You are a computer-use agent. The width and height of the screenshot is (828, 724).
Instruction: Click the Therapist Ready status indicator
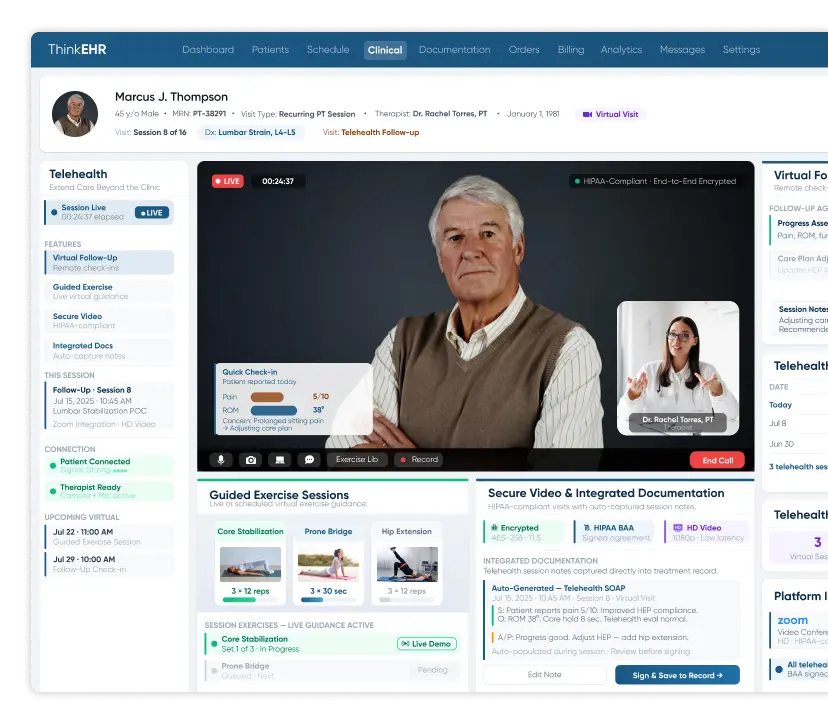[x=109, y=491]
